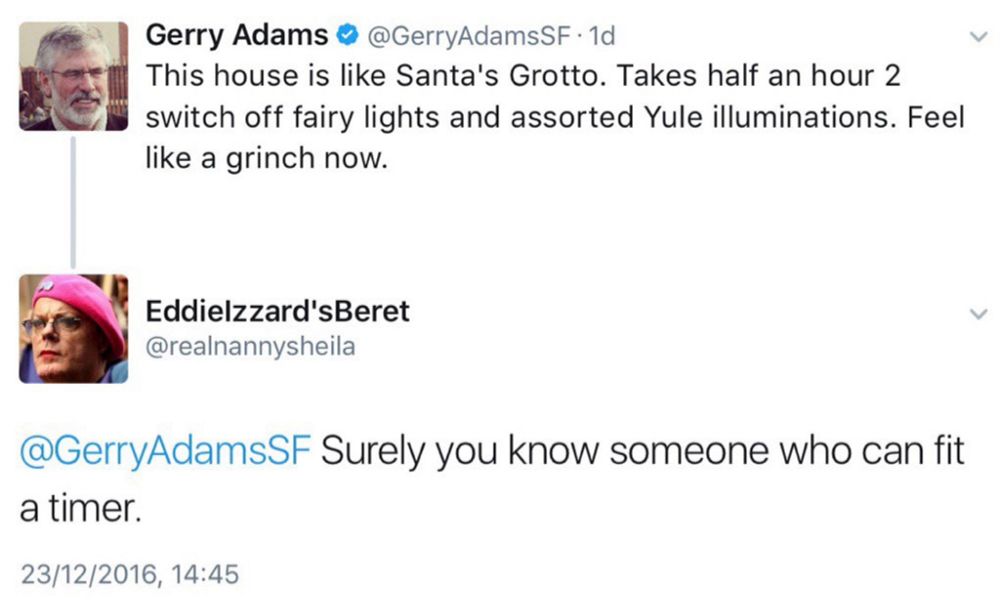Click the 1d timestamp on Gerry Adams' tweet
This screenshot has width=1000, height=609.
[x=600, y=33]
